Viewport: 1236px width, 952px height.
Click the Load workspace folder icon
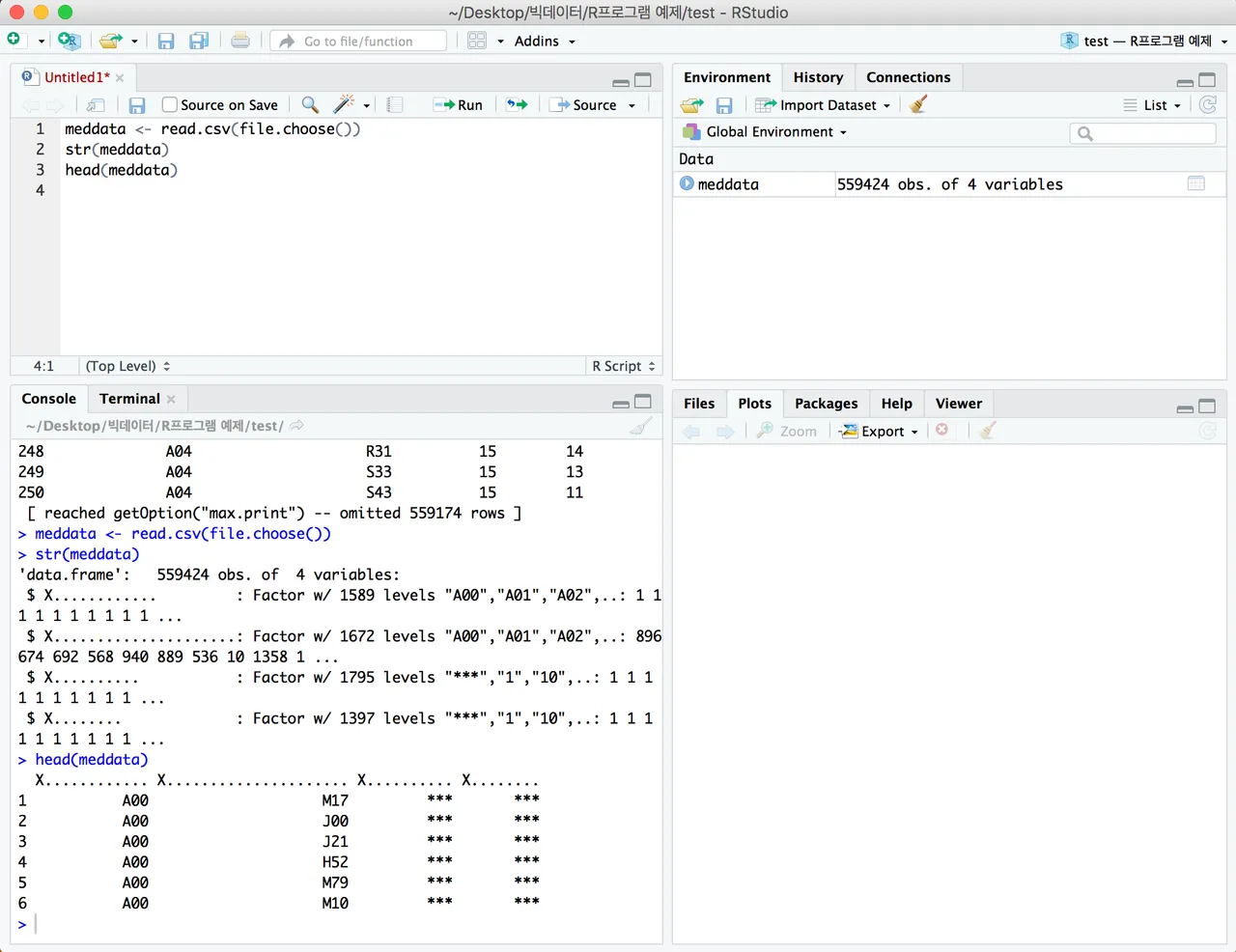point(691,104)
